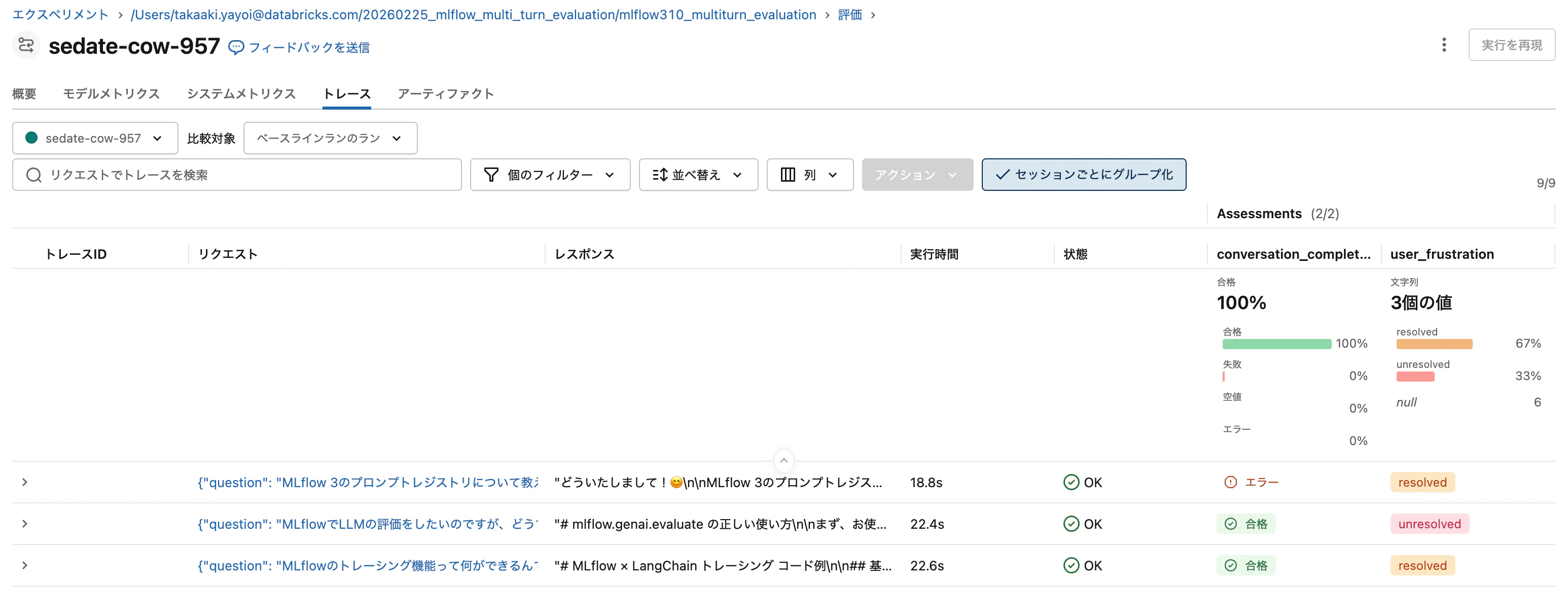The height and width of the screenshot is (612, 1568).
Task: Click the green 合格 check icon on second trace
Action: 1230,524
